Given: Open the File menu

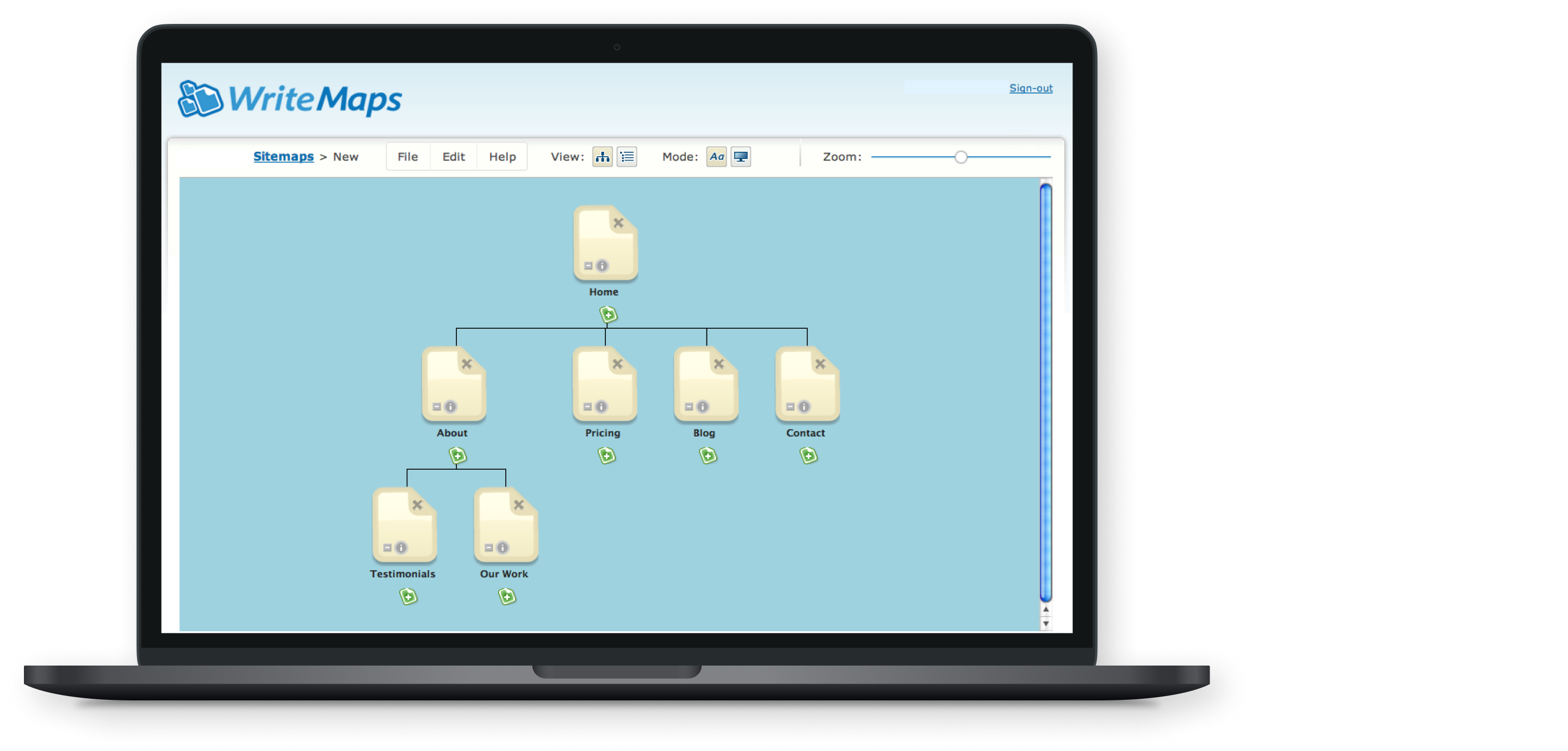Looking at the screenshot, I should [x=408, y=157].
